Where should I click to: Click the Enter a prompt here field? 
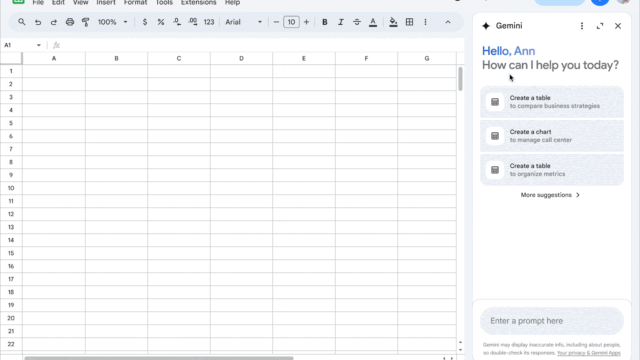coord(552,321)
